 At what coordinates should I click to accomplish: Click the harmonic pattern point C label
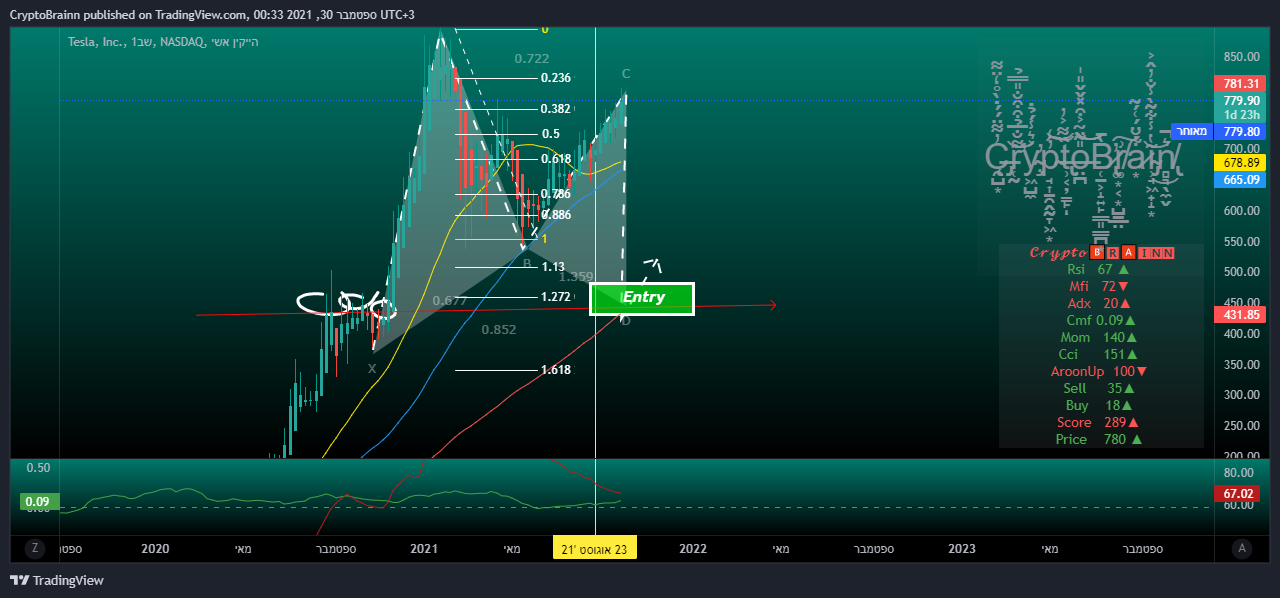point(626,73)
